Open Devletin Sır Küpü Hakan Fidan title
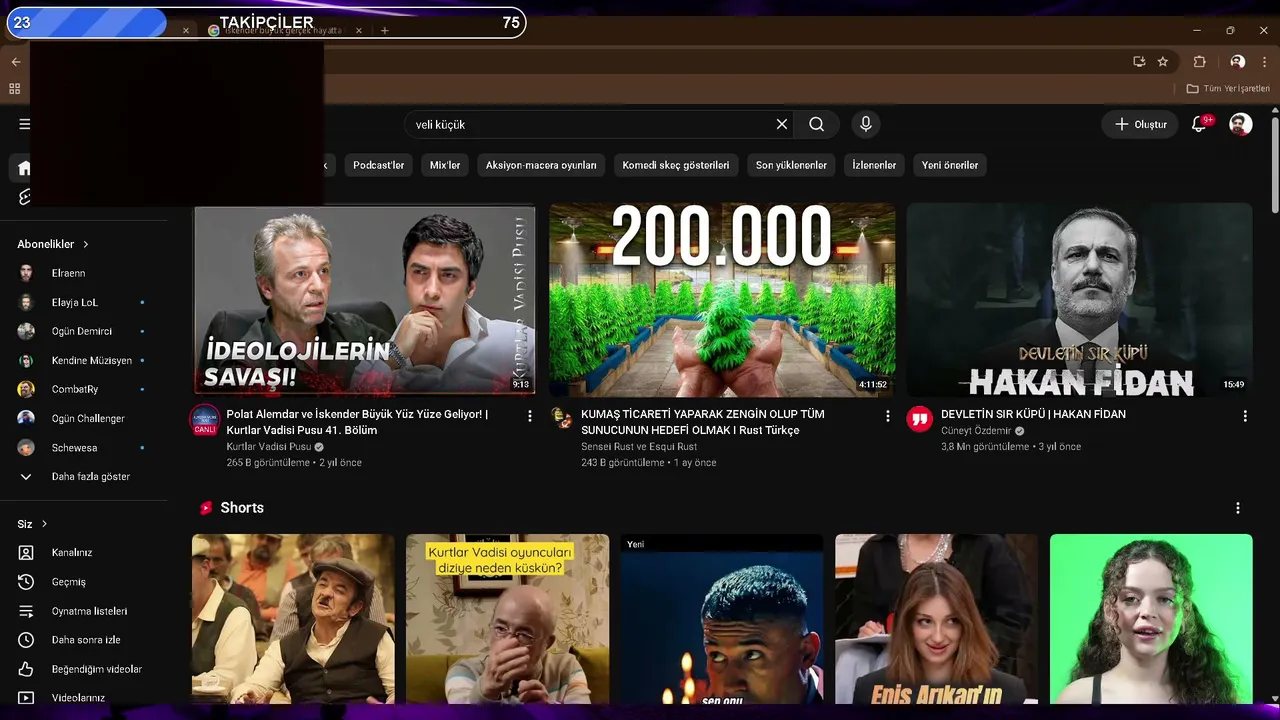 [1033, 414]
